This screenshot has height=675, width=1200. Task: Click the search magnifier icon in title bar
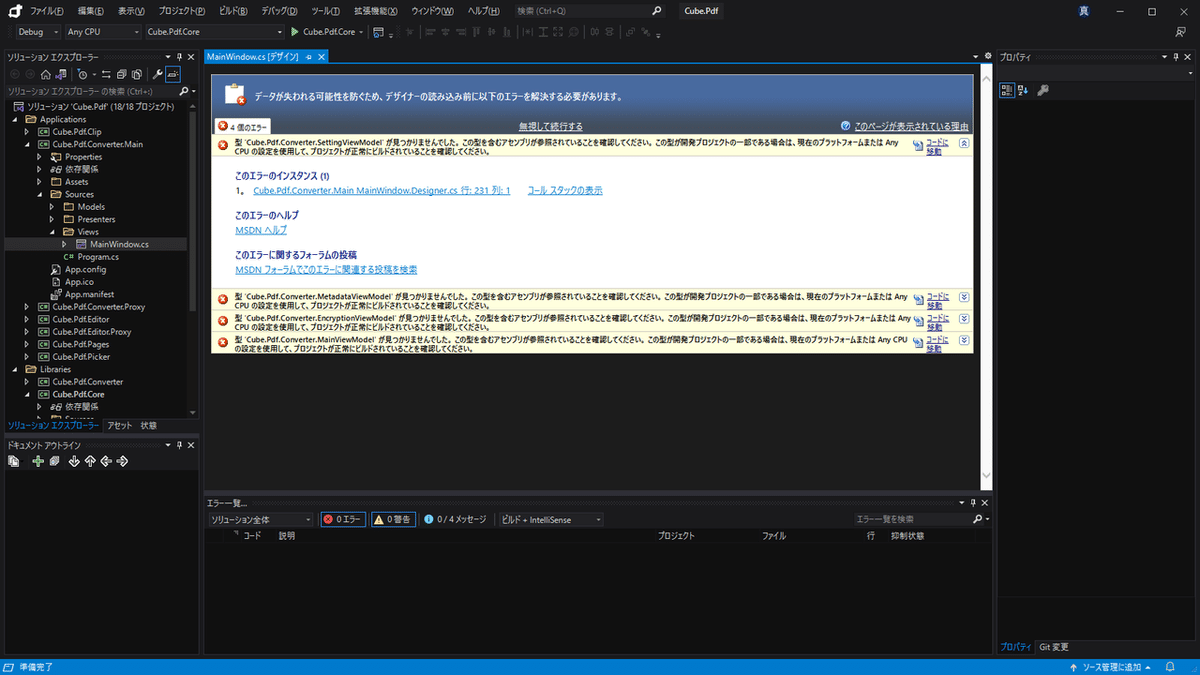[657, 11]
